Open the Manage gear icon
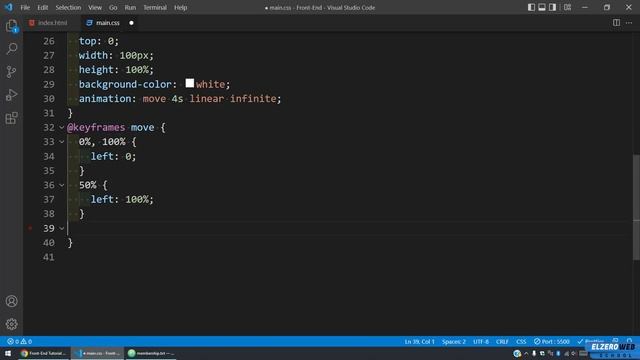 tap(11, 324)
